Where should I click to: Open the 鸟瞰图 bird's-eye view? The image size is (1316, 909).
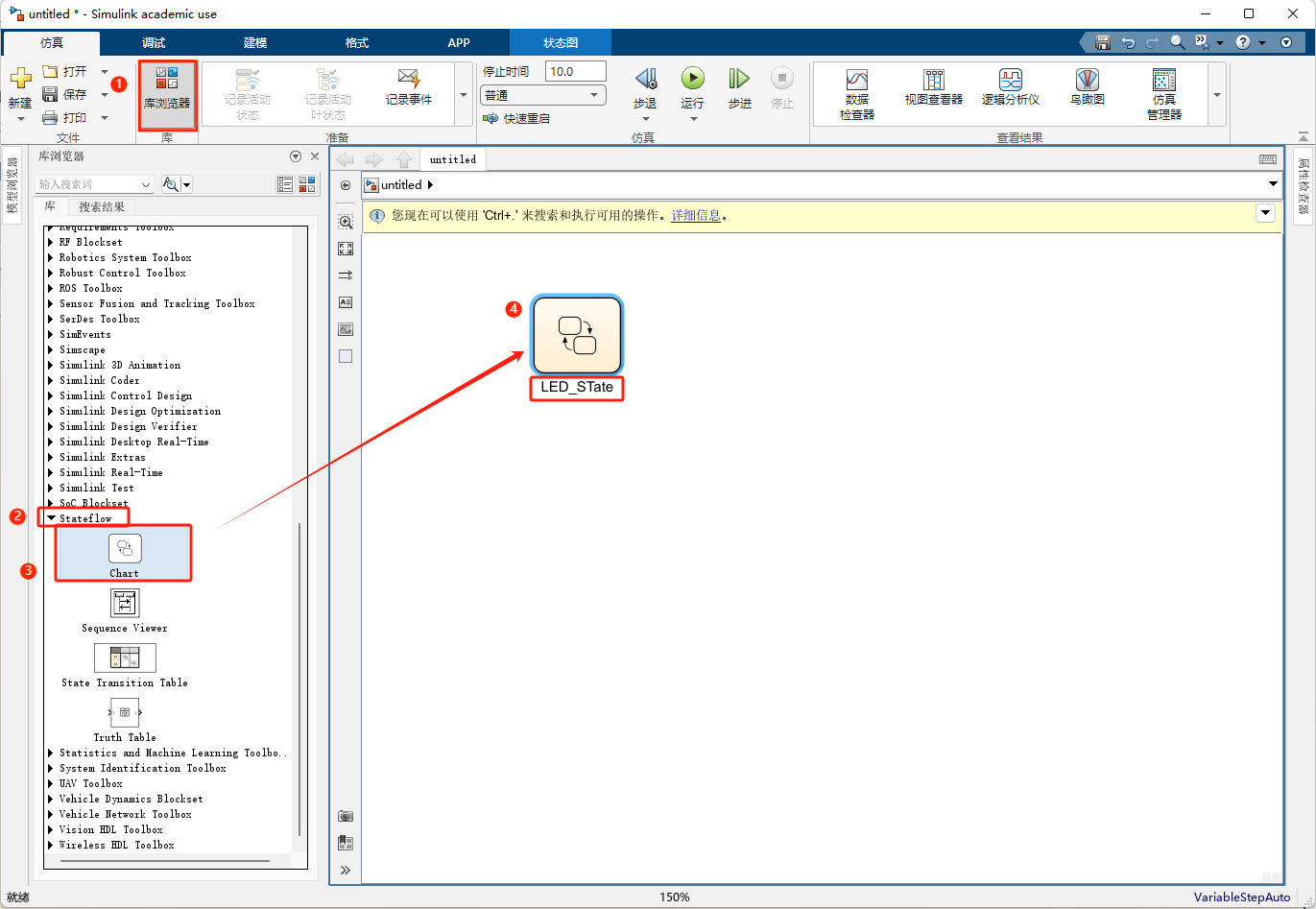1087,87
